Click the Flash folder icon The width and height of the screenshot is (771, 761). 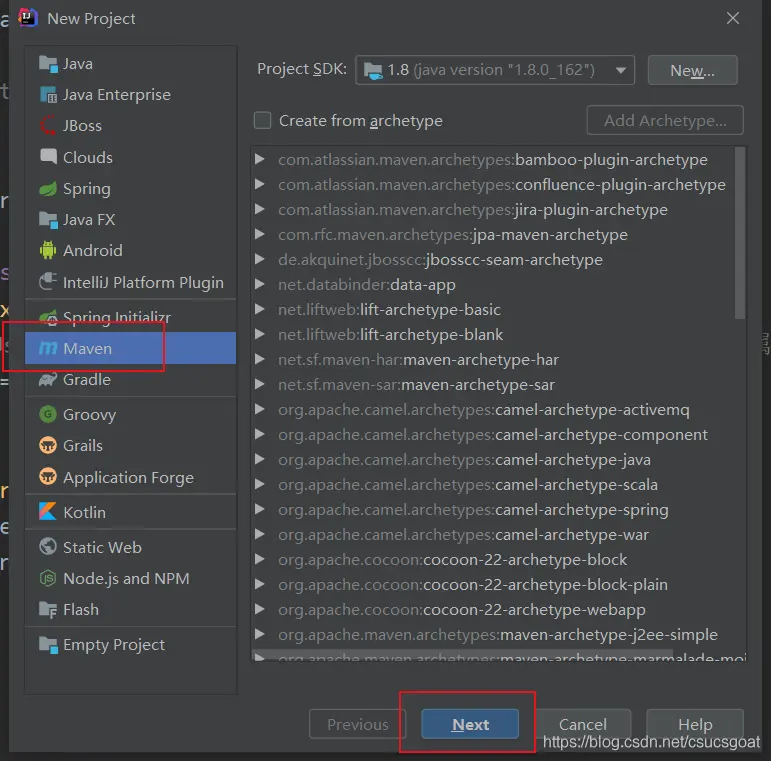48,610
